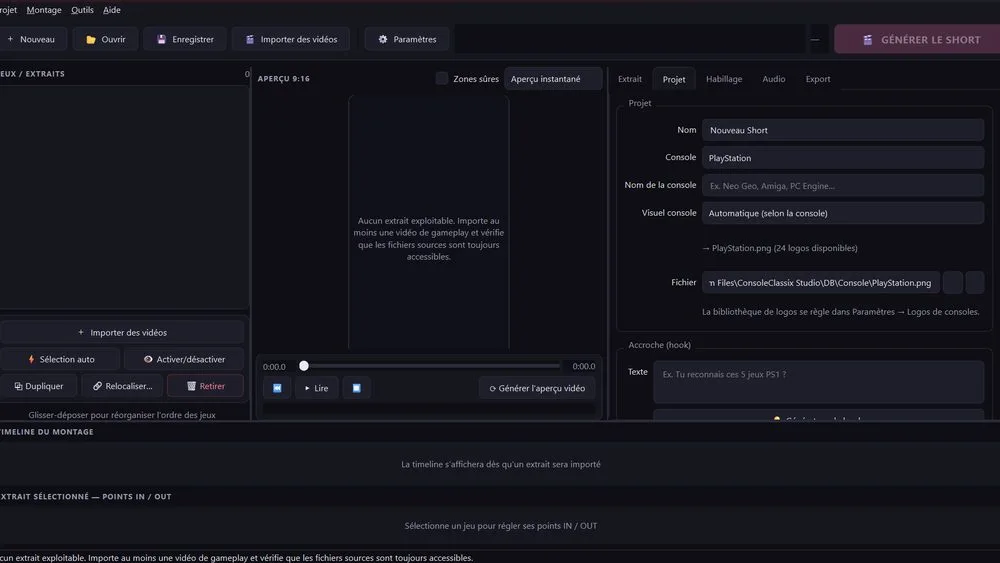Click the start time label 0:00.0 left of slider

274,367
